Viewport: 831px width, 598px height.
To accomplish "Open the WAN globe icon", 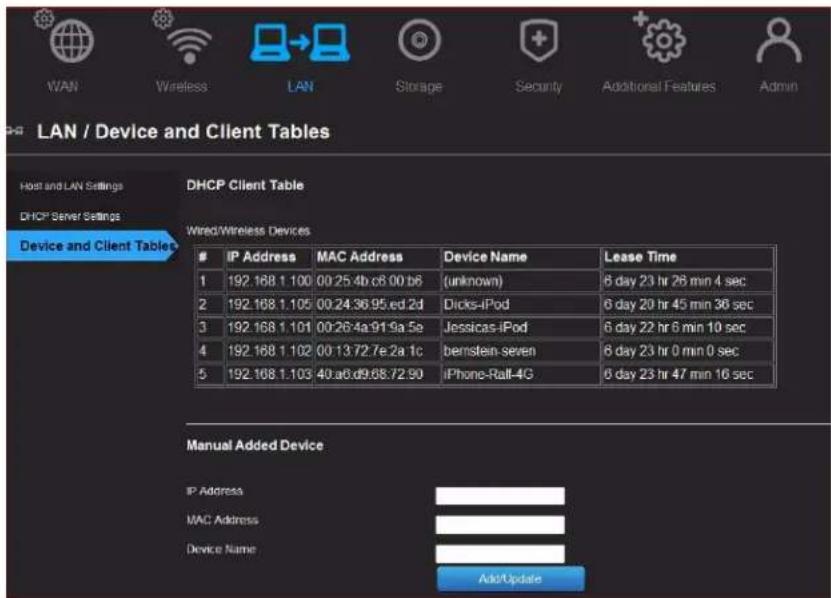I will coord(71,40).
